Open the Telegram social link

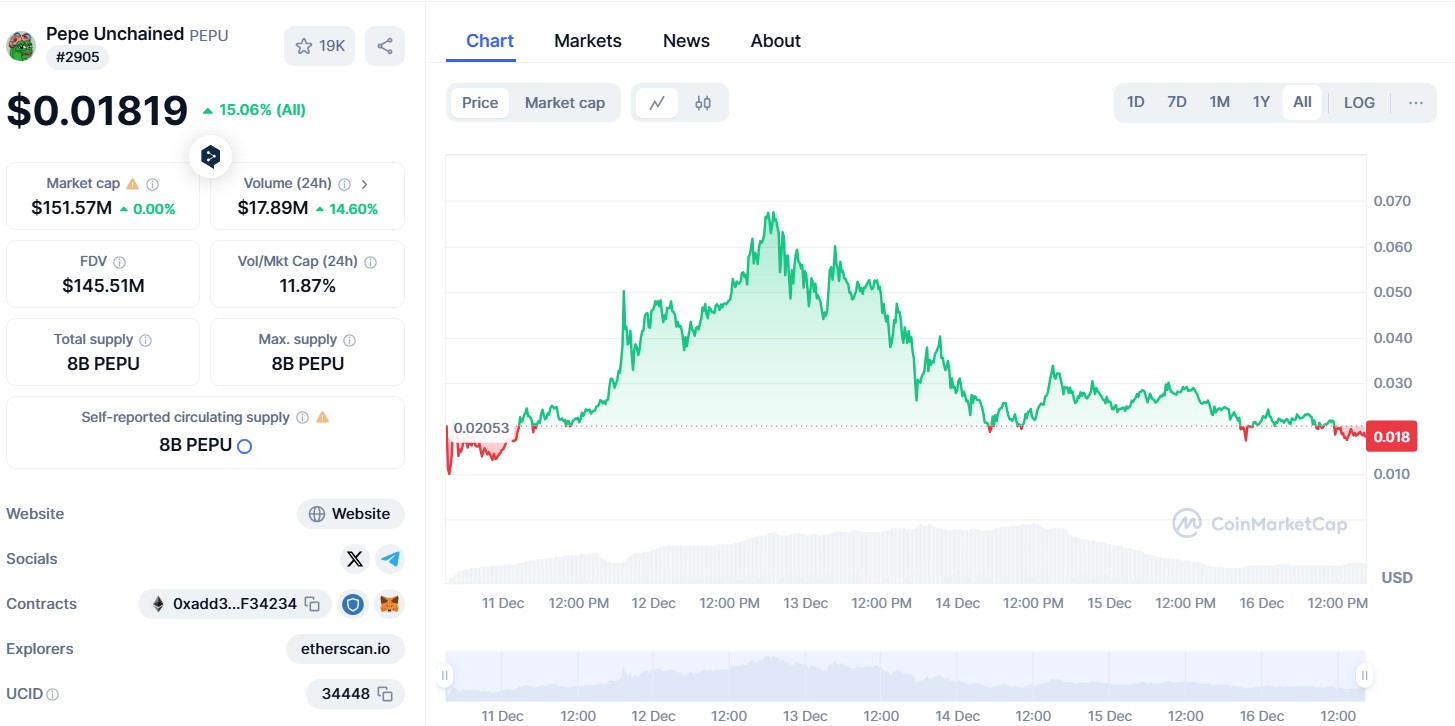[390, 559]
